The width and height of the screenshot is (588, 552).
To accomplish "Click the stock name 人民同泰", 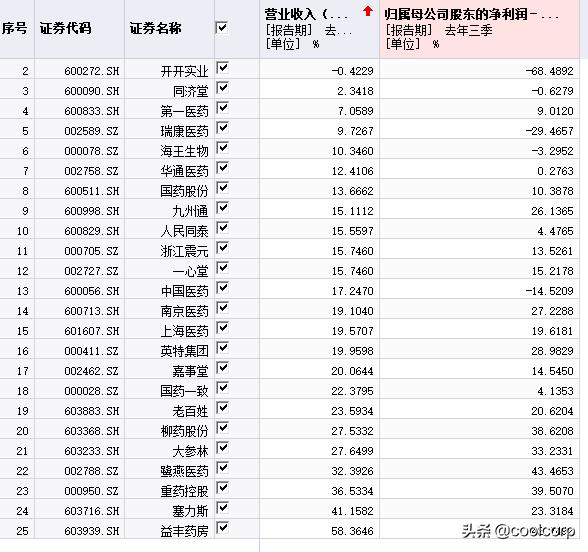I will click(184, 231).
